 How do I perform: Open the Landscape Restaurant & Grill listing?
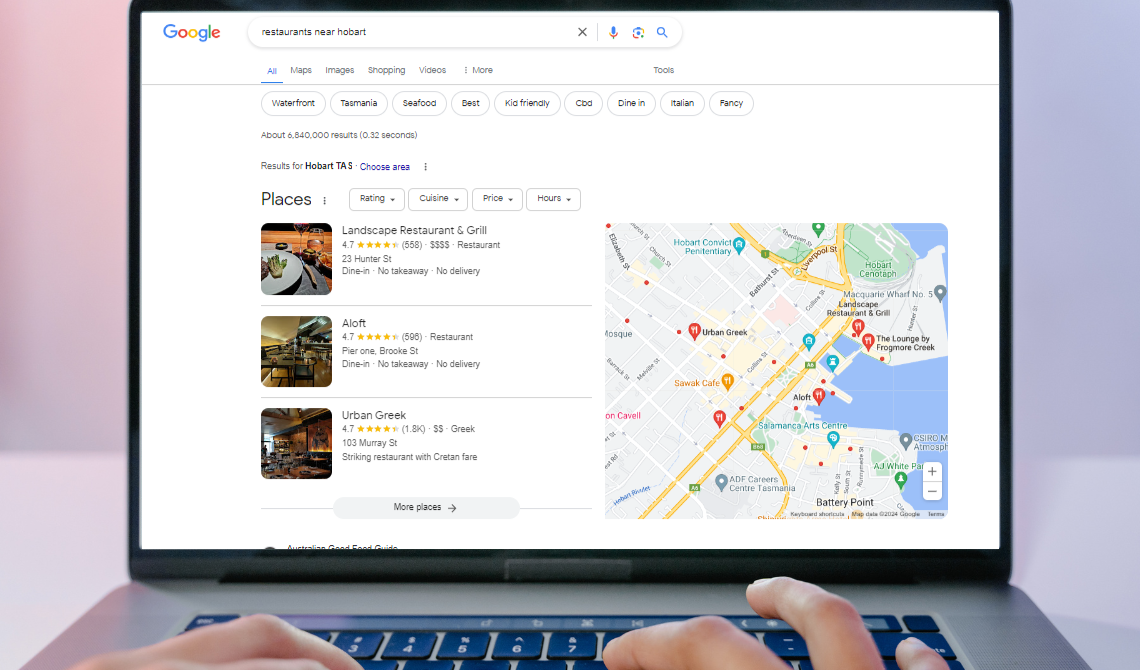point(414,230)
